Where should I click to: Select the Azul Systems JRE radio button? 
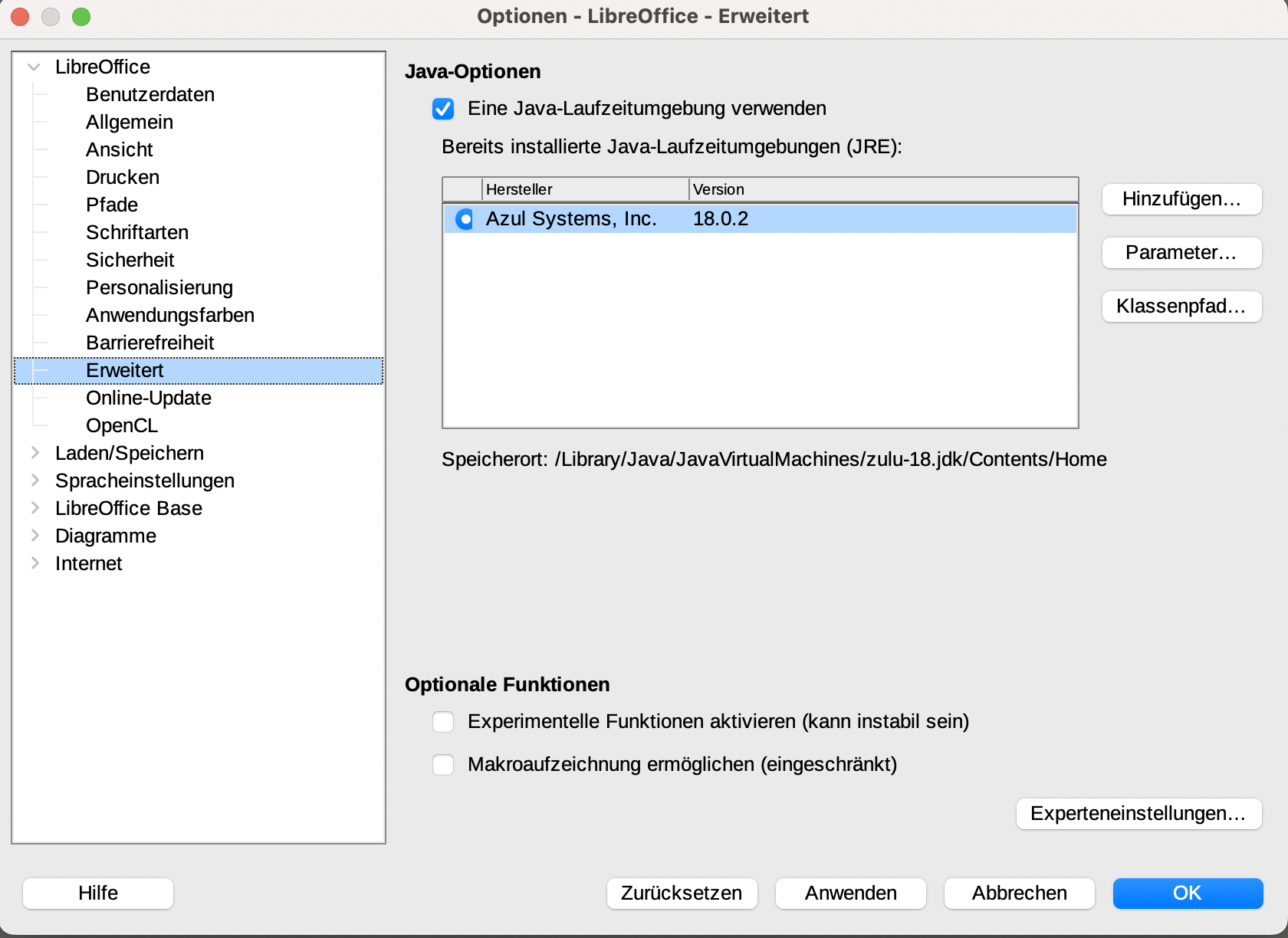point(465,219)
